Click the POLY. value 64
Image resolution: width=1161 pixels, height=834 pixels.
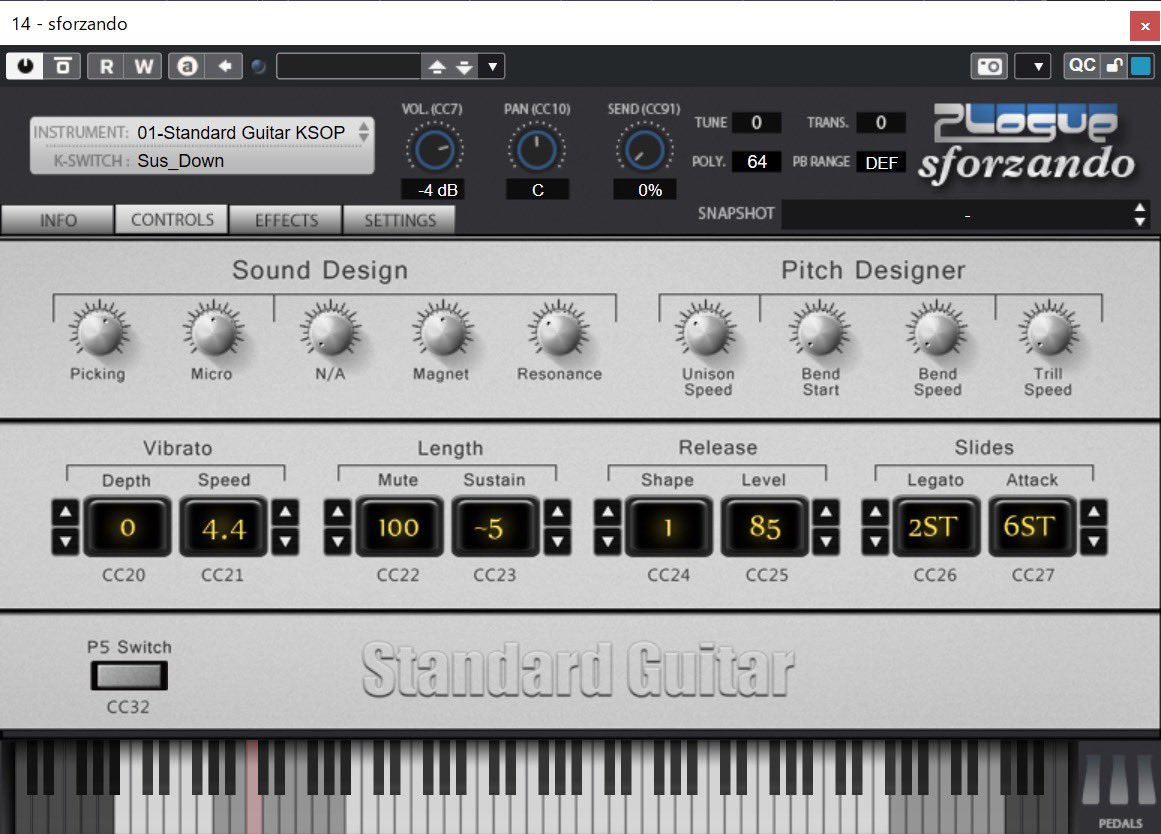point(756,161)
